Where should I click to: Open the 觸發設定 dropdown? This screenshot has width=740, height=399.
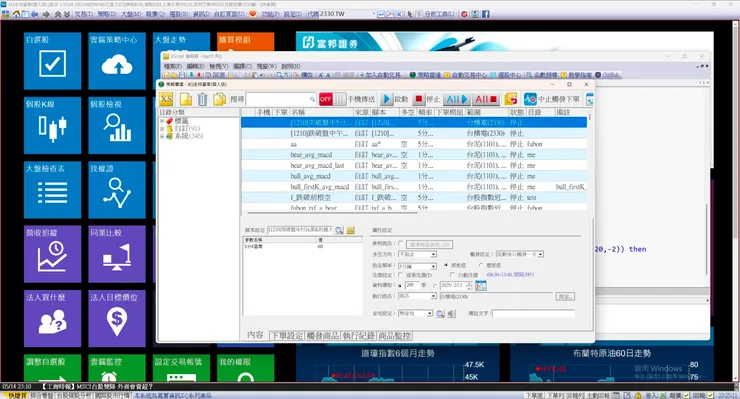pyautogui.click(x=520, y=255)
